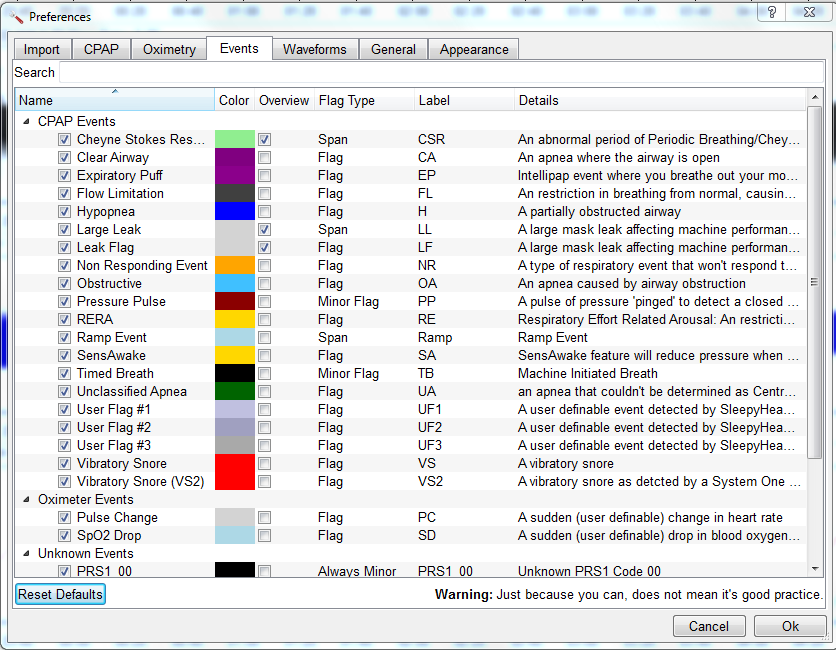
Task: Pick the Non Responding Event orange swatch
Action: coord(235,266)
